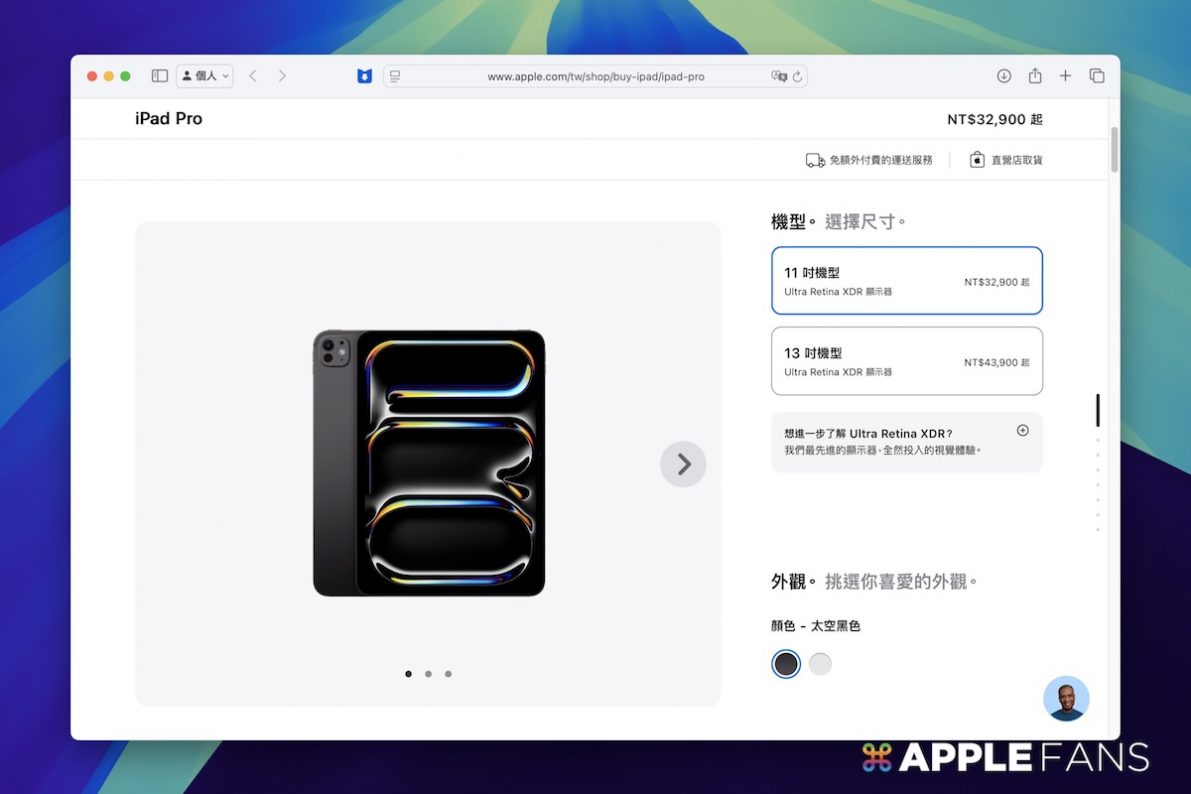Show the tab overview icon
The height and width of the screenshot is (794, 1191).
pos(1097,76)
